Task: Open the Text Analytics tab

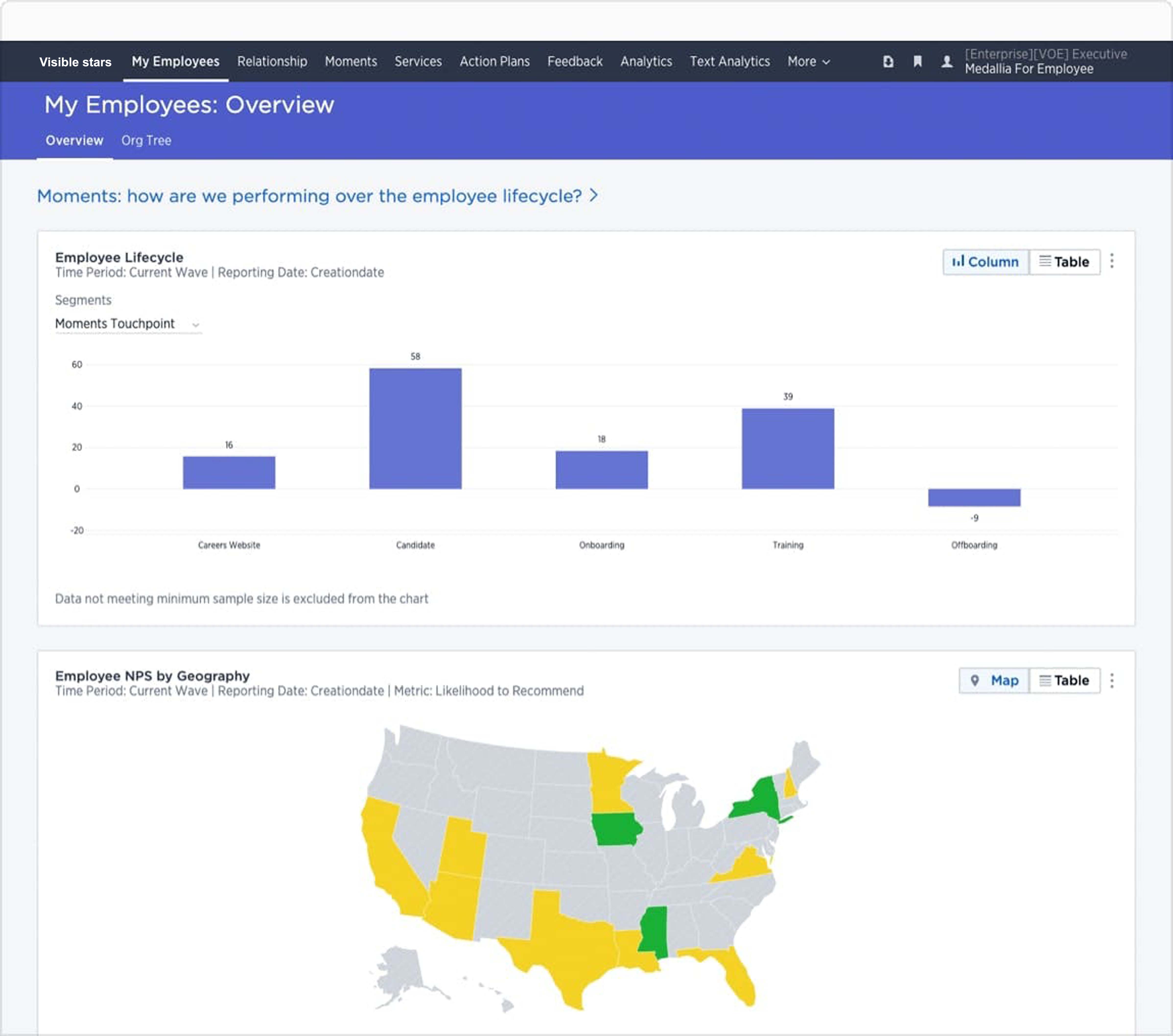Action: pyautogui.click(x=729, y=61)
